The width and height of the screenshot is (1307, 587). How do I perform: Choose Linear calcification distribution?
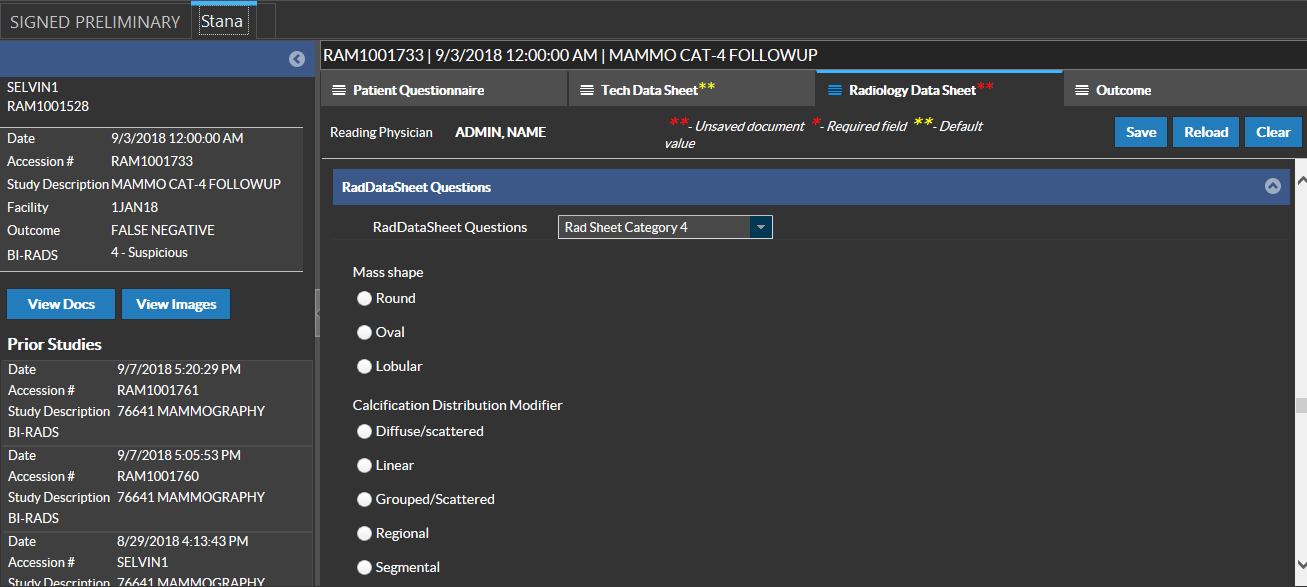coord(365,466)
